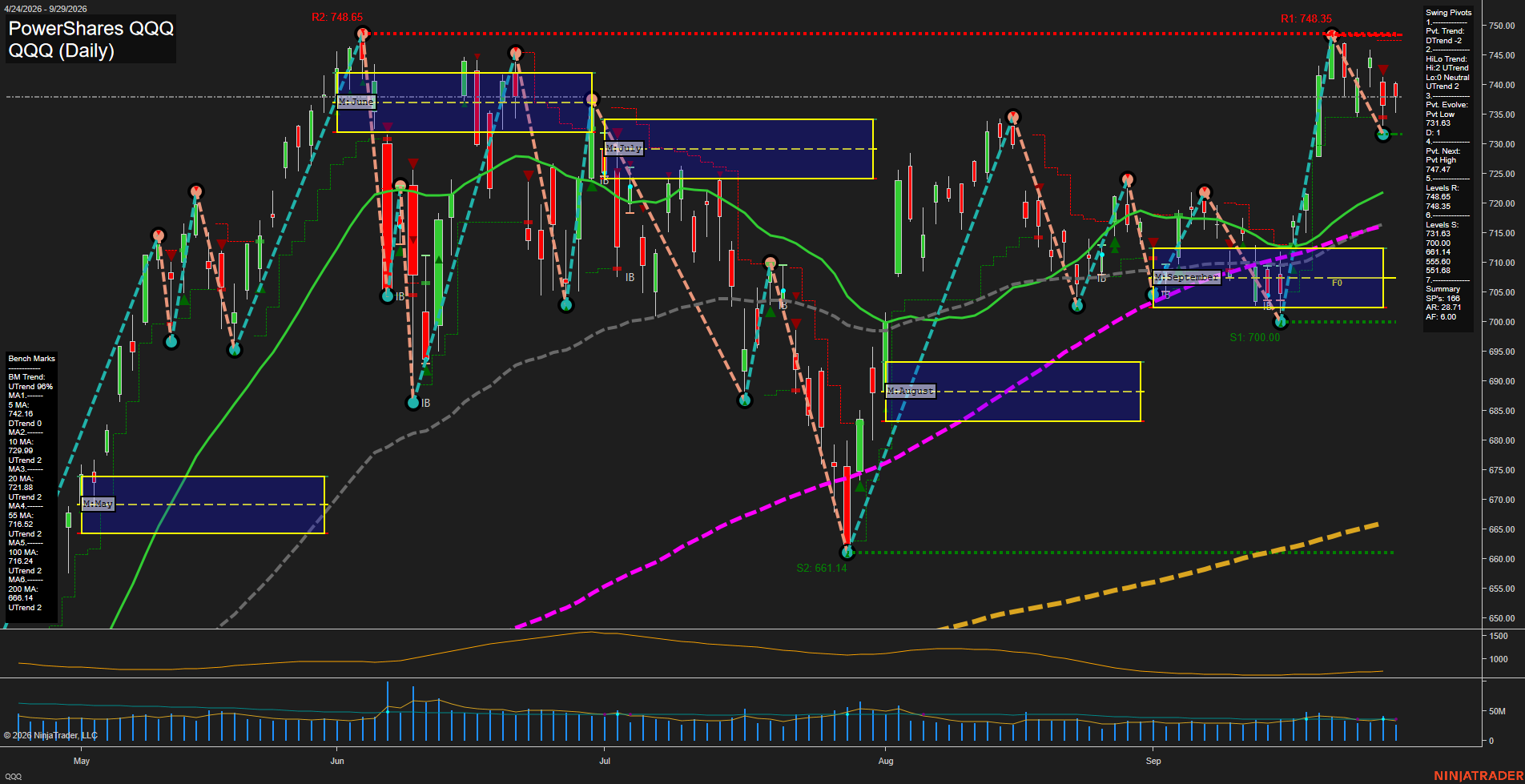This screenshot has width=1525, height=784.
Task: Click the swing high pivot marker at R2 748.65
Action: point(363,34)
